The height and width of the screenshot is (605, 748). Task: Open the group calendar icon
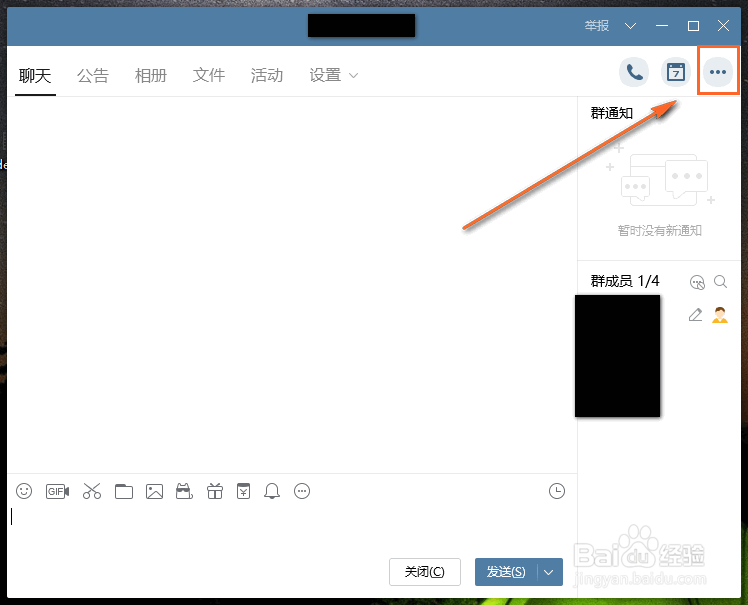pyautogui.click(x=675, y=72)
